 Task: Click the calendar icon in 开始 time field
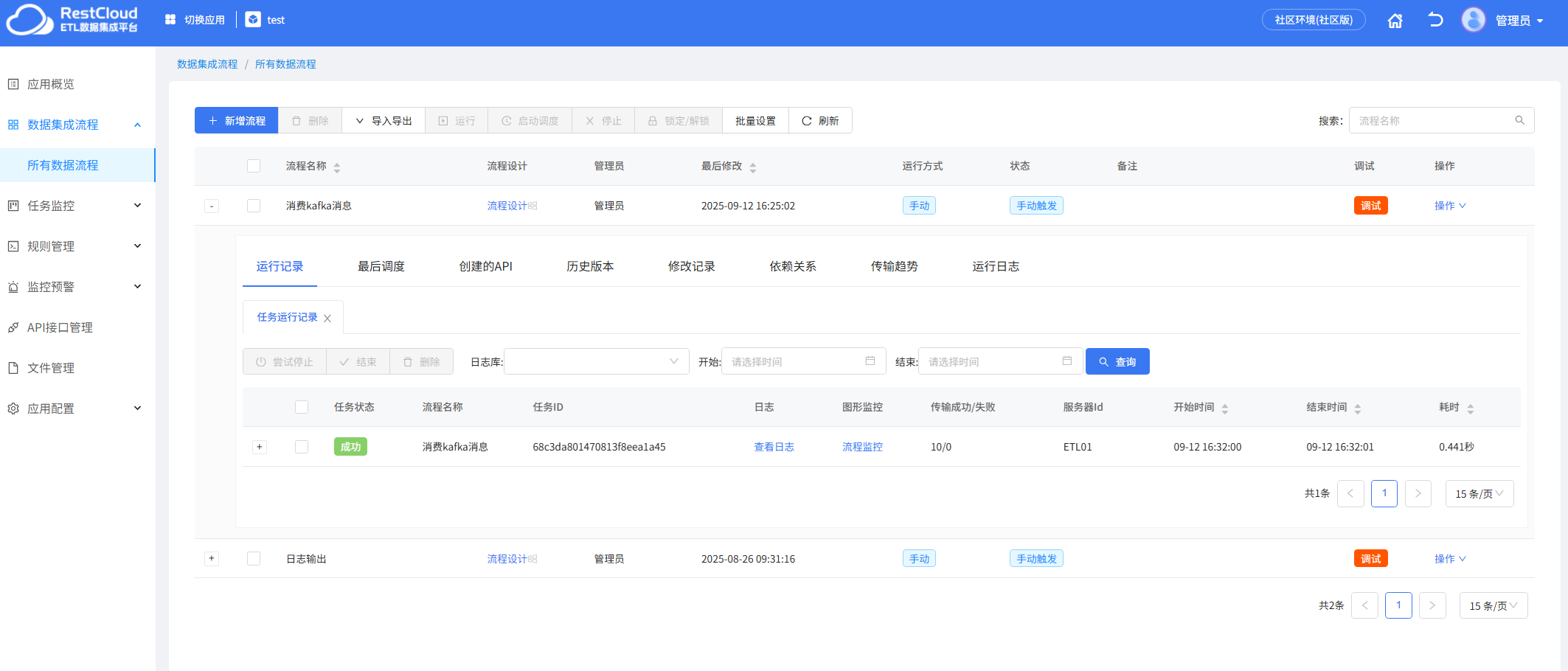pos(870,361)
